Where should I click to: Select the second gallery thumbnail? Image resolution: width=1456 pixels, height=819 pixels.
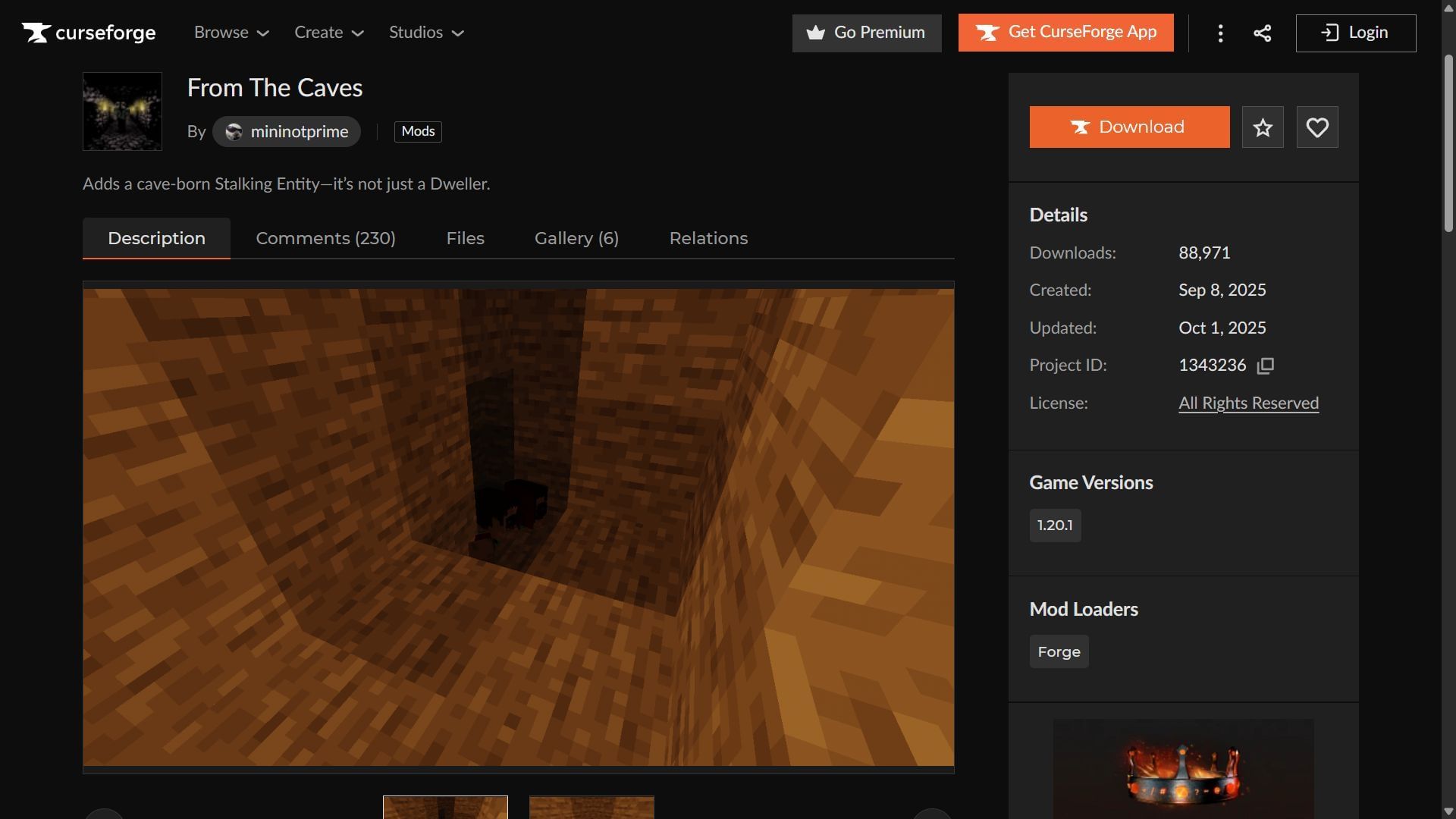coord(591,807)
